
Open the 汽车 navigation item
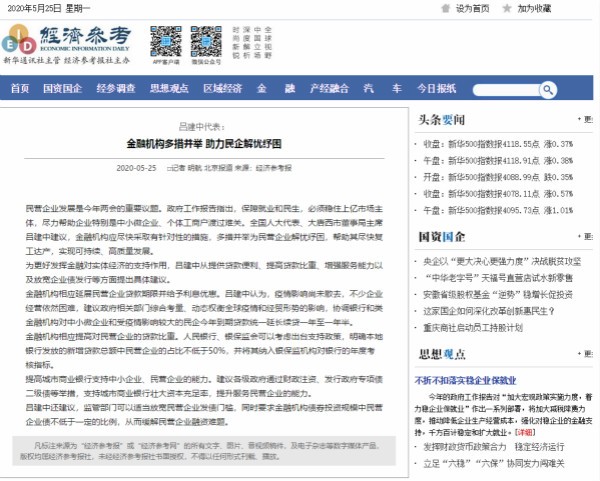[x=383, y=88]
